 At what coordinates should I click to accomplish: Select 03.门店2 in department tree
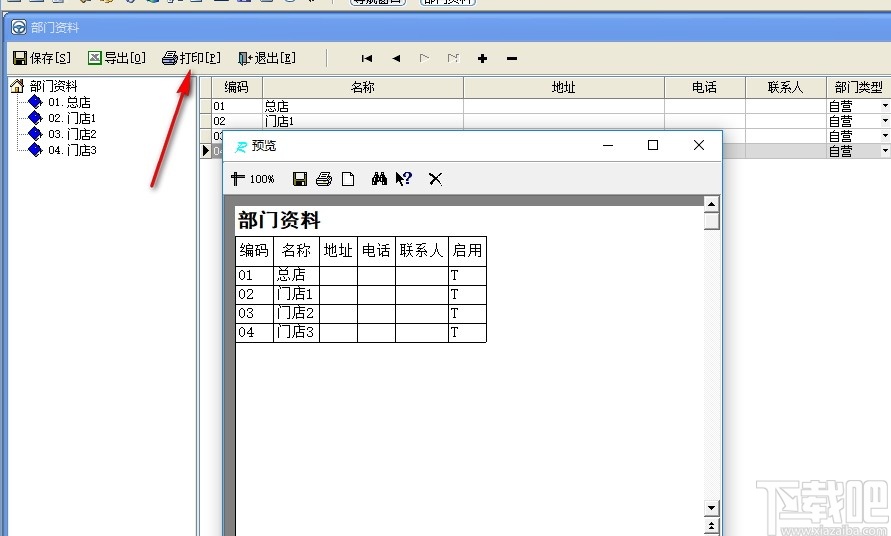click(x=72, y=134)
